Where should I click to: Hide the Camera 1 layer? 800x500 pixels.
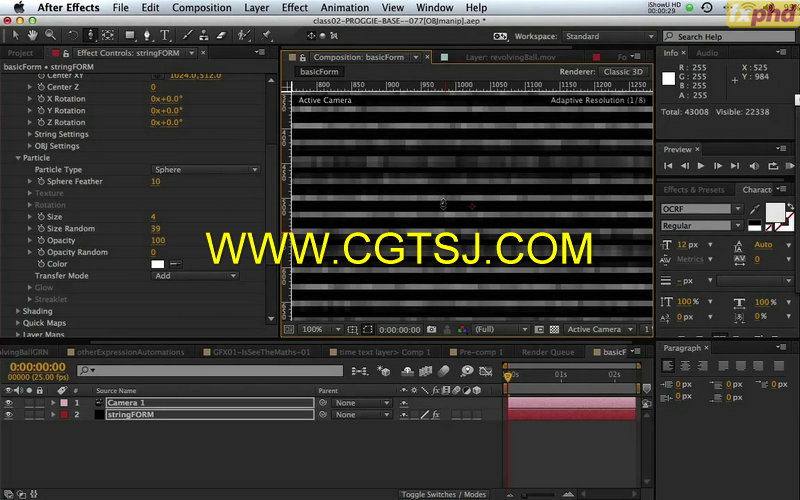coord(8,403)
